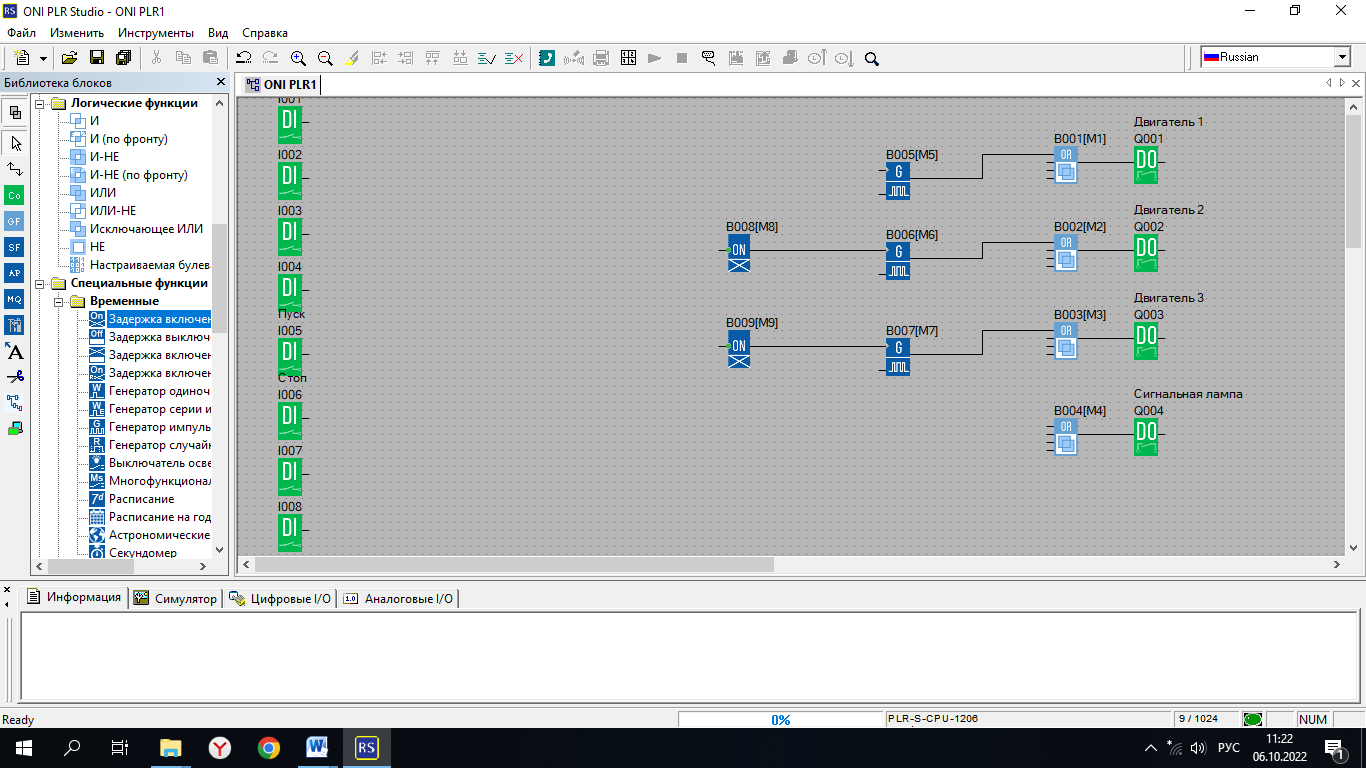Click the green Co constants button
Screen dimensions: 1366x768
(15, 195)
